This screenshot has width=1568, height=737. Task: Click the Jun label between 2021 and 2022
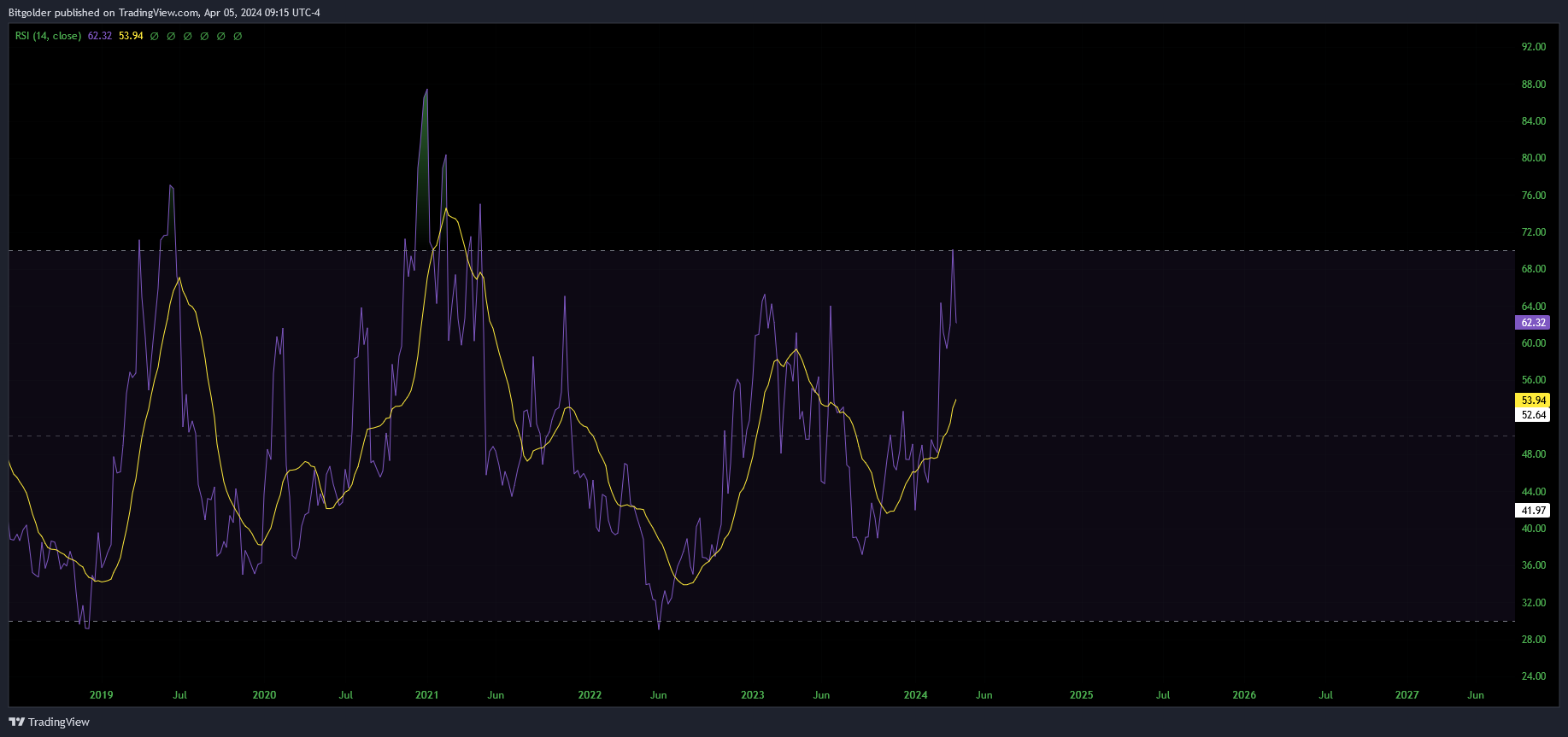[496, 695]
